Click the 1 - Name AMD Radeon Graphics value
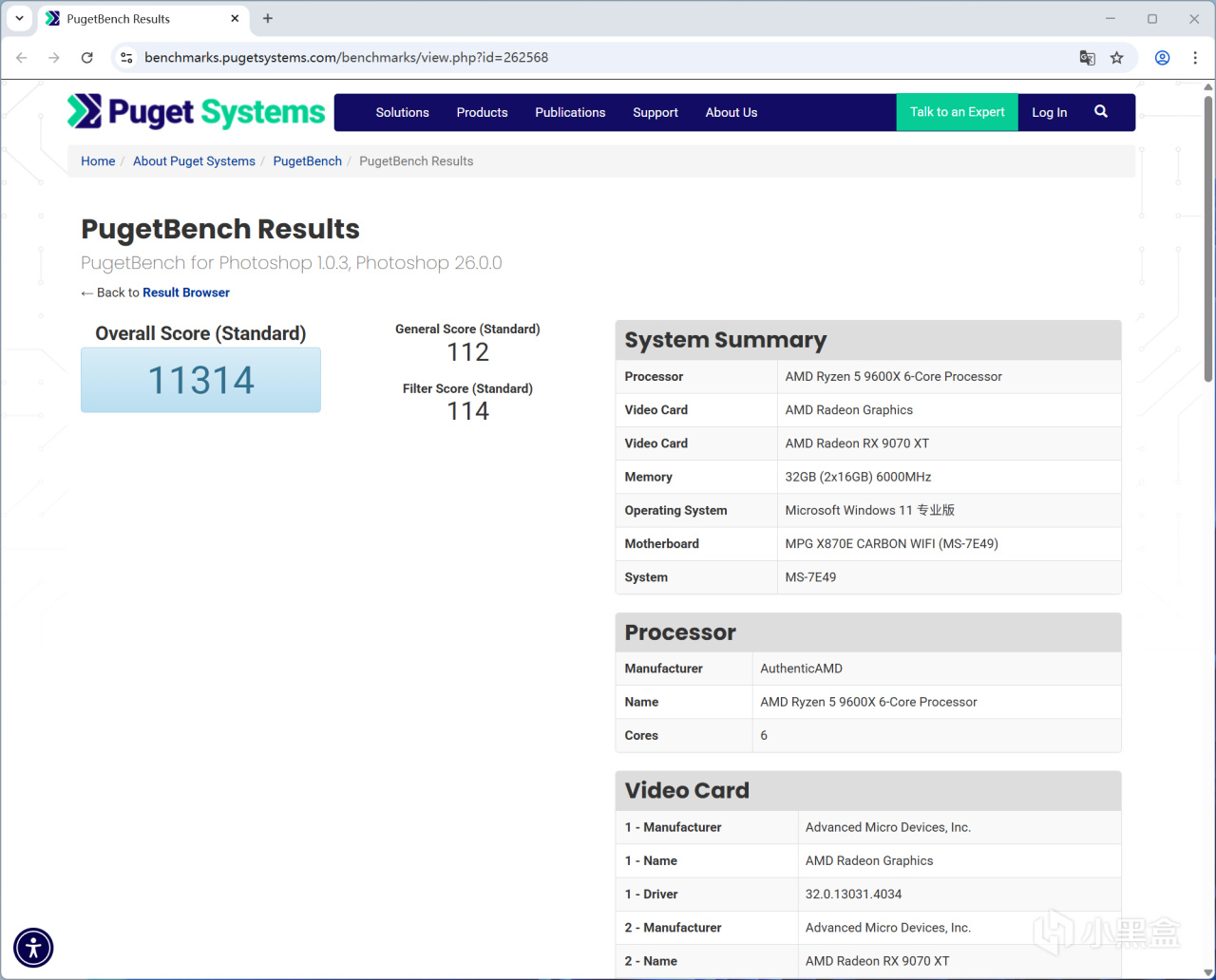The width and height of the screenshot is (1216, 980). [869, 861]
